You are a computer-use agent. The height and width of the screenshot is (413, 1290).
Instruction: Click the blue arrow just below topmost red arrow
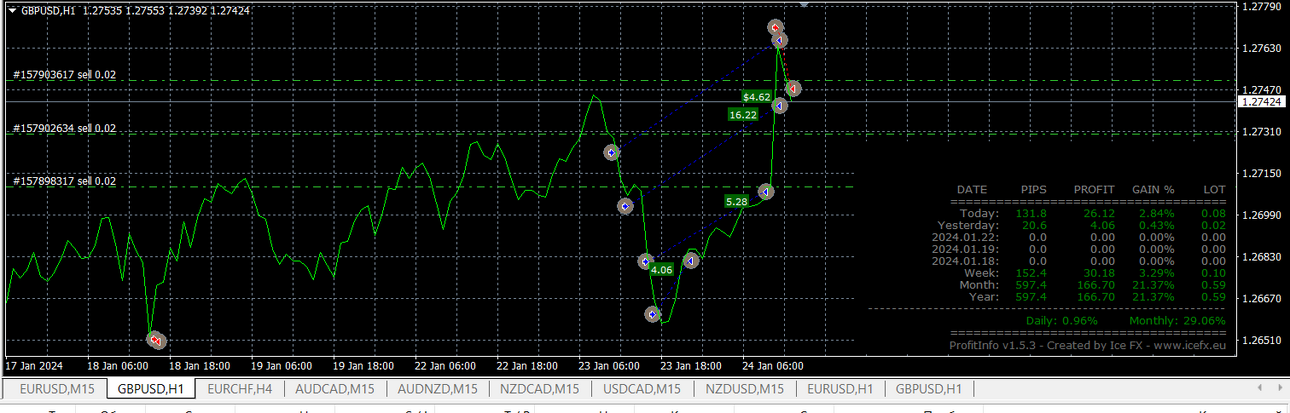(779, 41)
